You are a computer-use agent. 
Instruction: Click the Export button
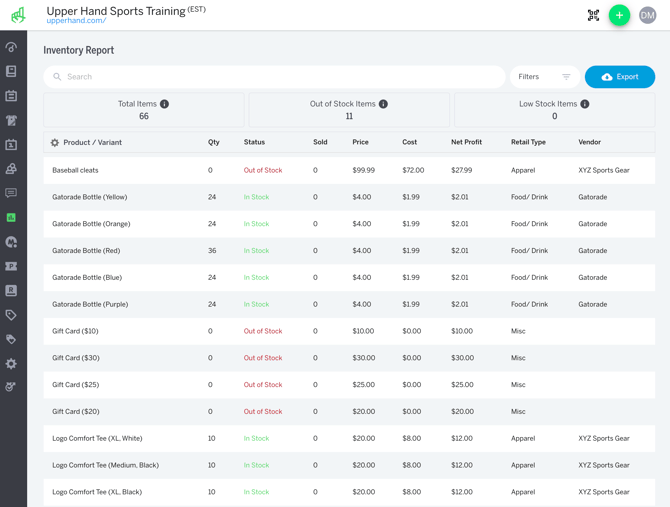(619, 77)
